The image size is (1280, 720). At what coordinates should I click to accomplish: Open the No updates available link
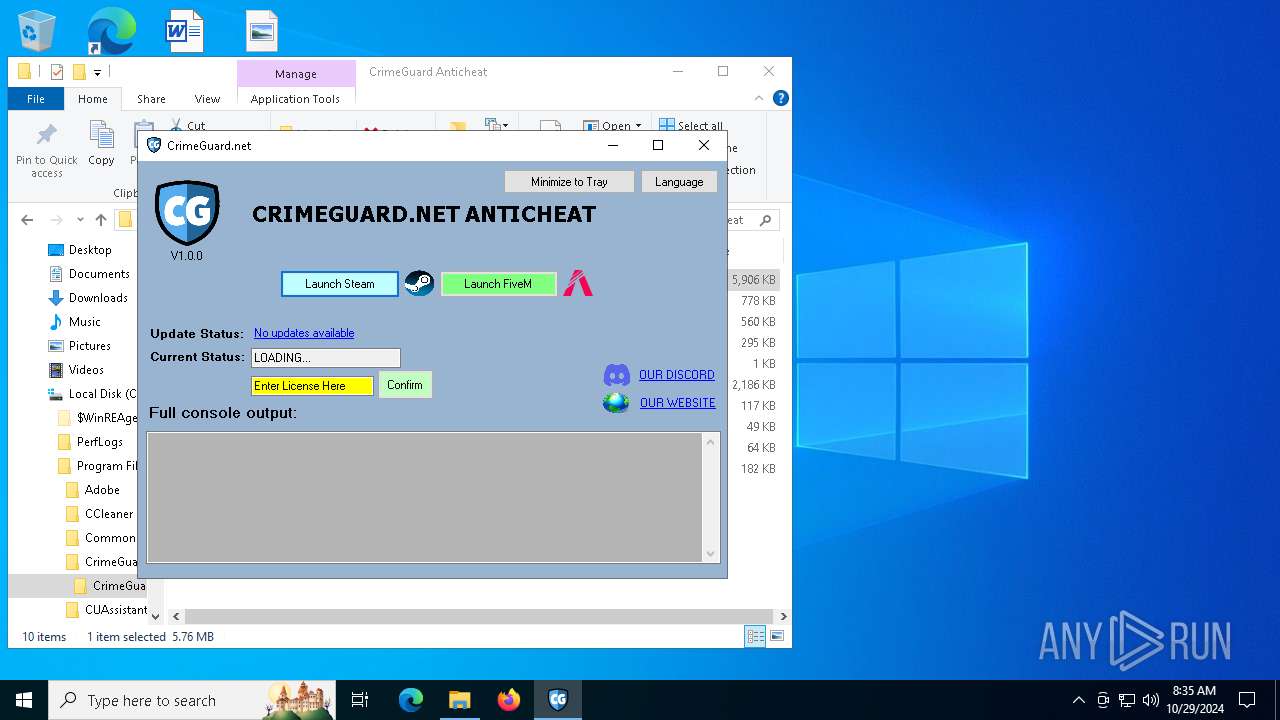pos(304,333)
